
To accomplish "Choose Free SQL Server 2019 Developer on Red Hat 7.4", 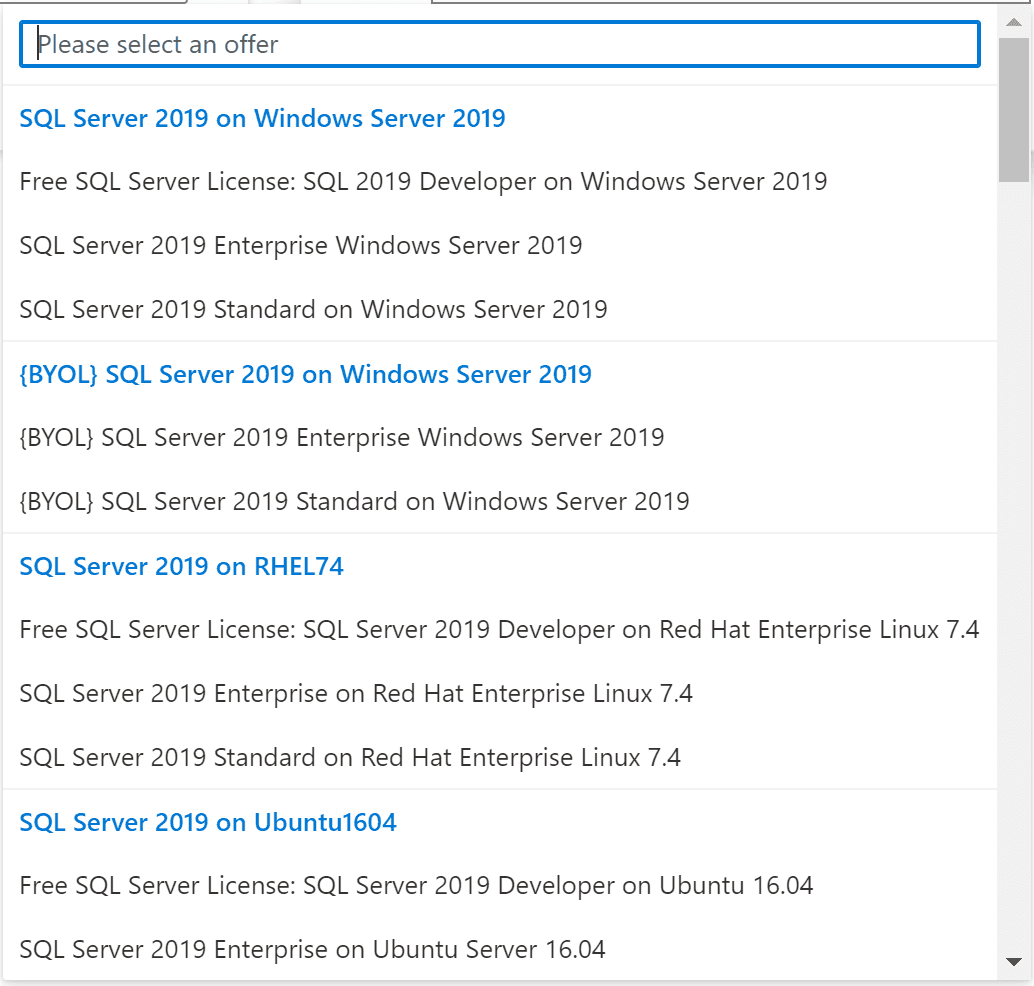I will click(499, 630).
